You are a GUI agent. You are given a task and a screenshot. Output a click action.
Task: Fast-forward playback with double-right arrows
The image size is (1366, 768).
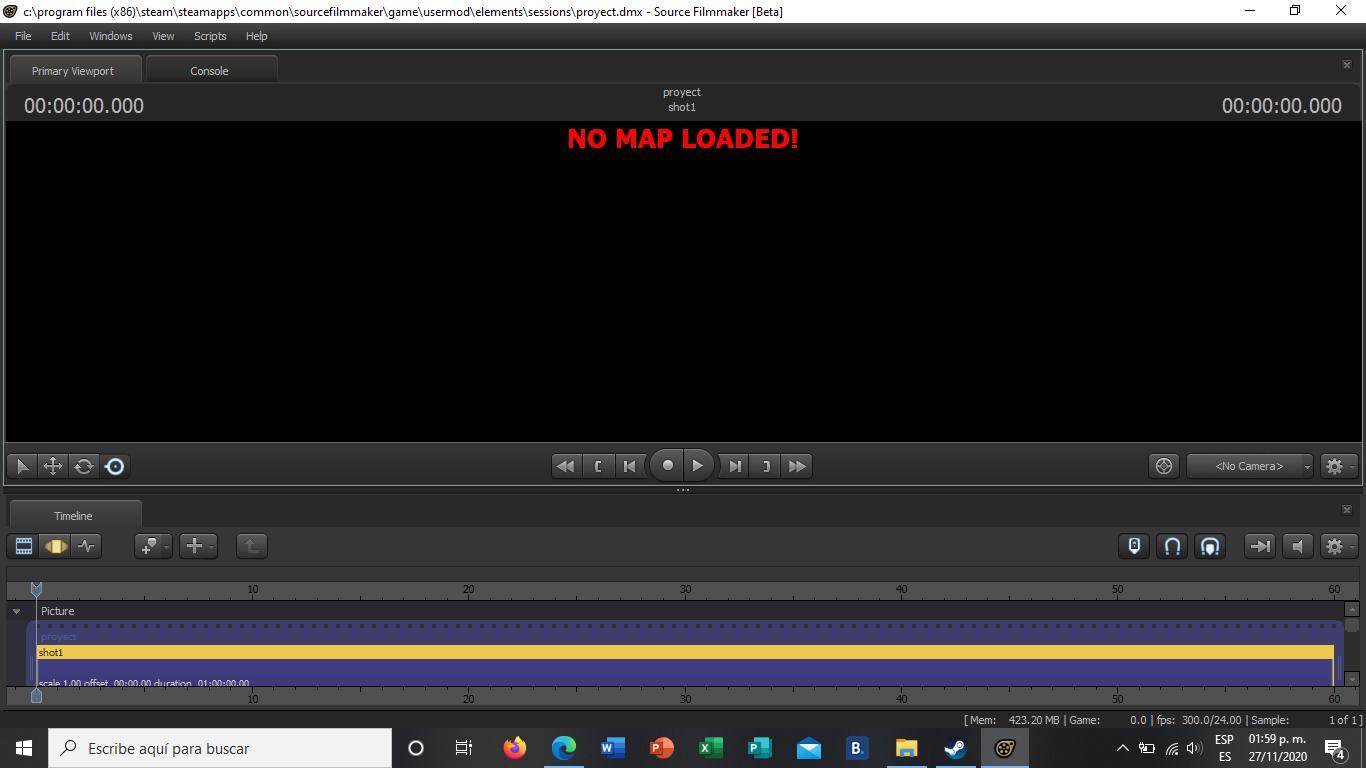tap(797, 466)
